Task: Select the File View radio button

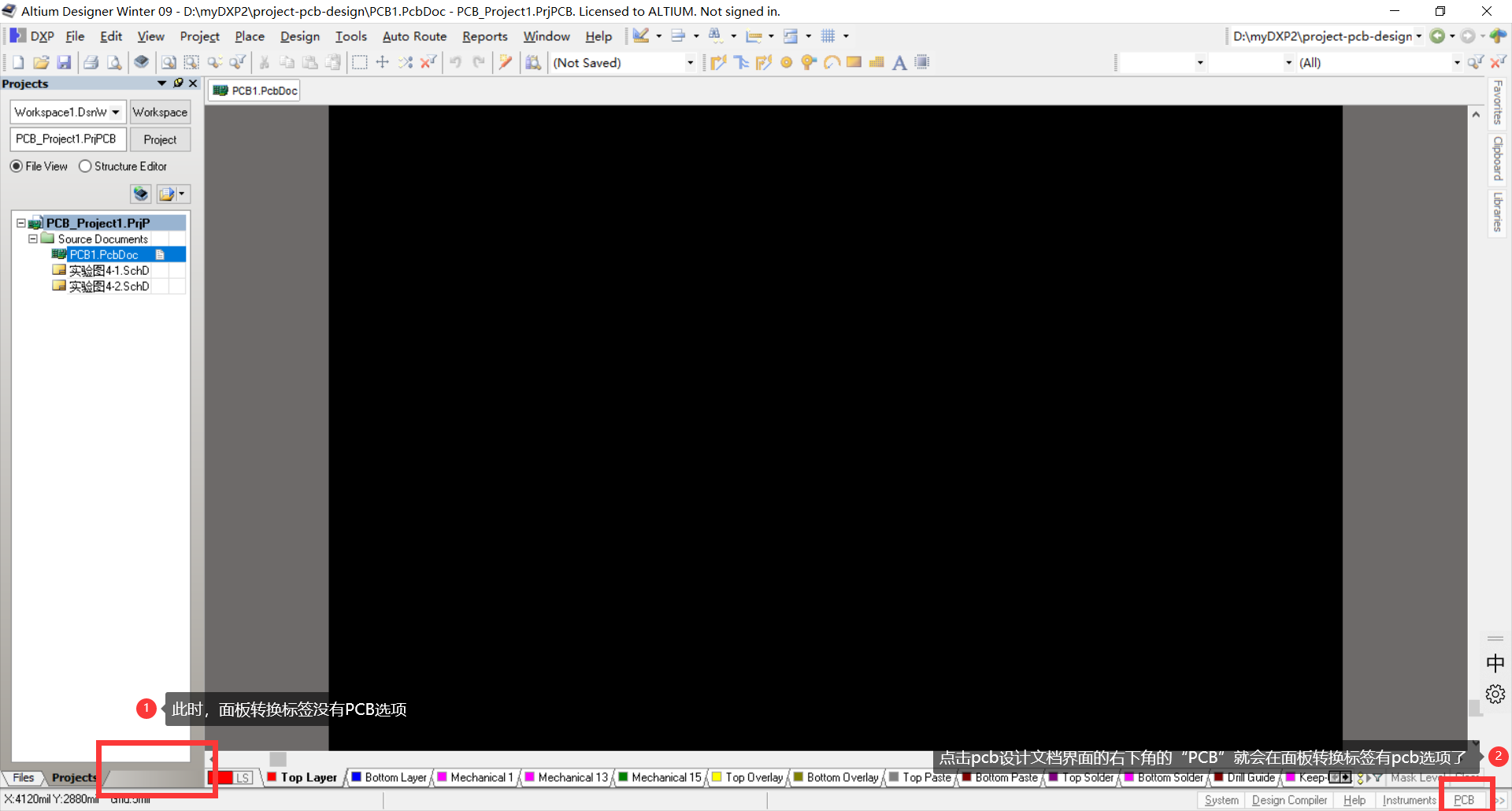Action: [17, 166]
